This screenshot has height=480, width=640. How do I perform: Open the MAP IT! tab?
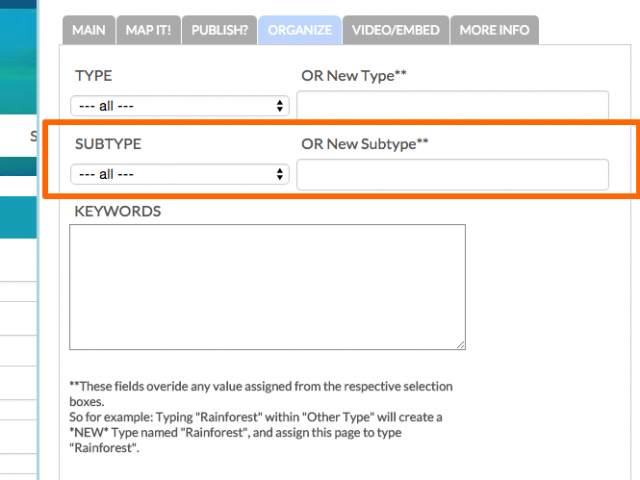pyautogui.click(x=148, y=30)
